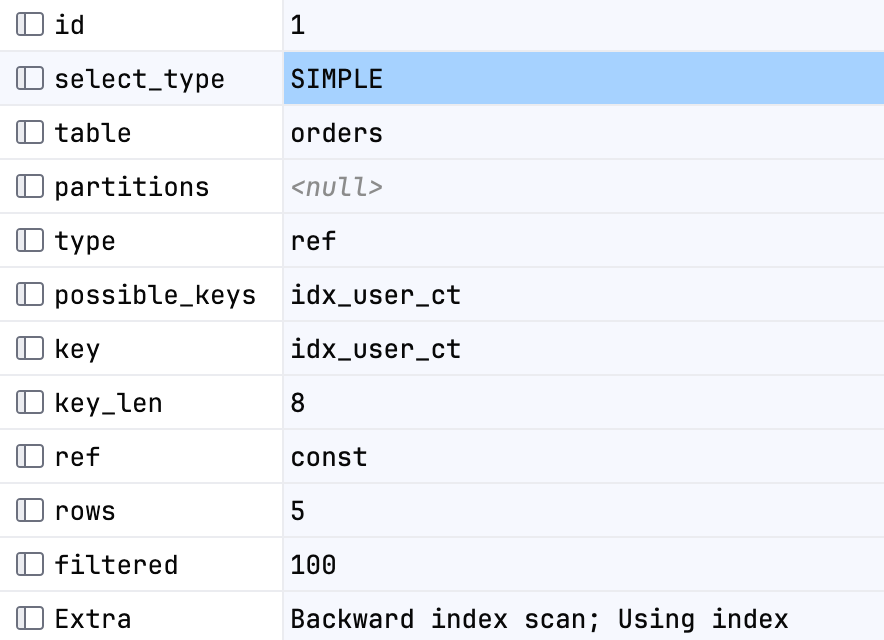
Task: Click the key value idx_user_ct cell
Action: [x=584, y=348]
